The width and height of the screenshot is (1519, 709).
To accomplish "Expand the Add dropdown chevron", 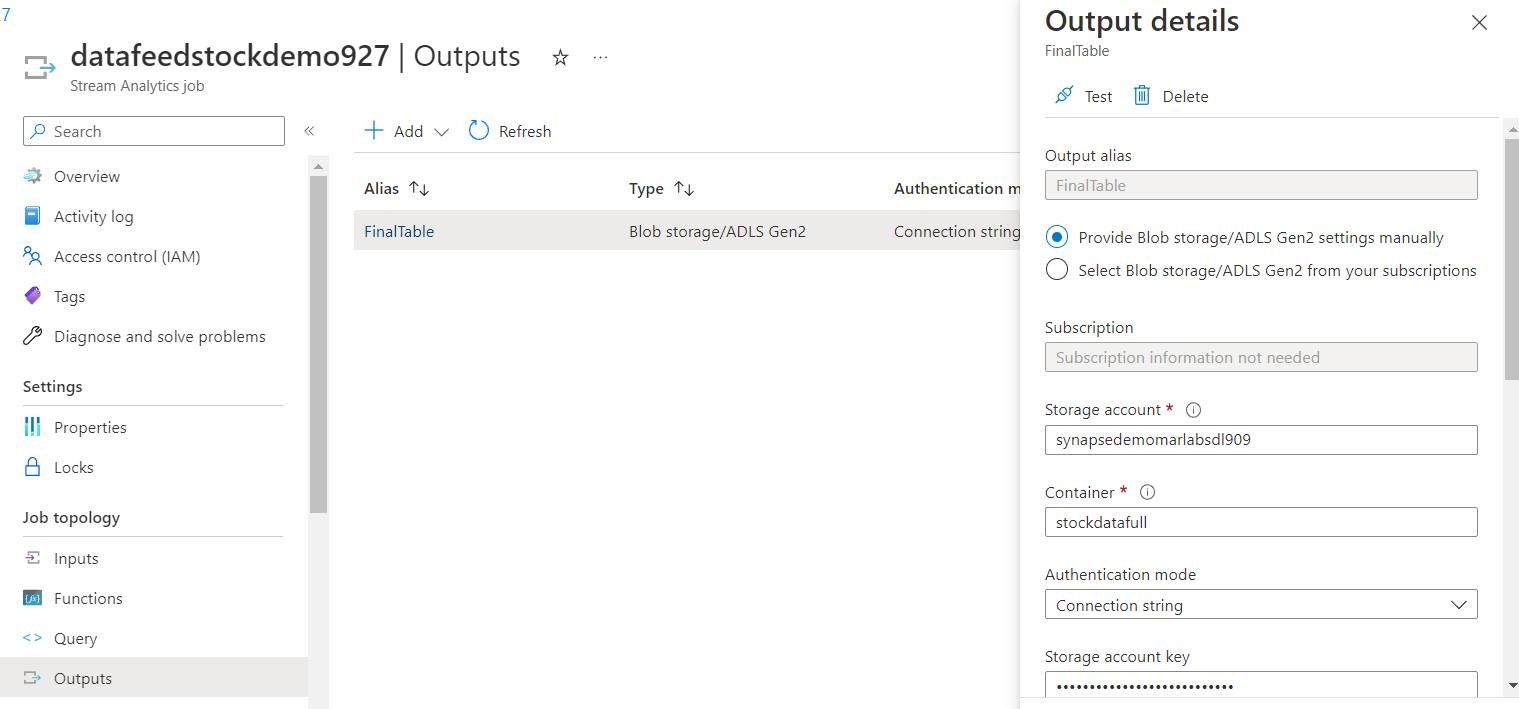I will pos(442,131).
